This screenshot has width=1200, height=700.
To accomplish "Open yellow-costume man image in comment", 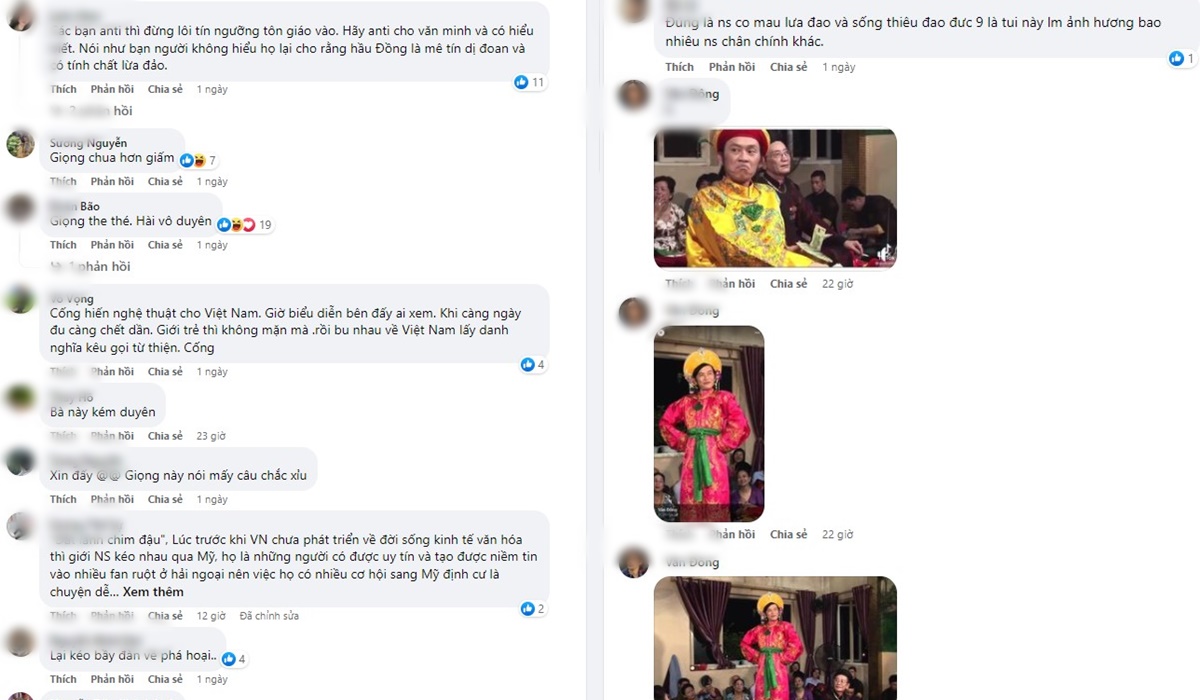I will (775, 198).
